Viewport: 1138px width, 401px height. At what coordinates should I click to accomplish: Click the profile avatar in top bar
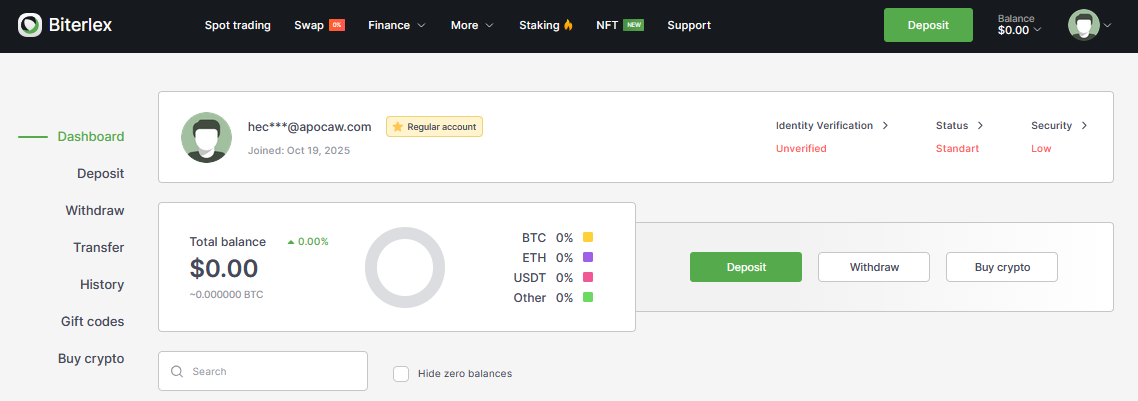pyautogui.click(x=1083, y=25)
